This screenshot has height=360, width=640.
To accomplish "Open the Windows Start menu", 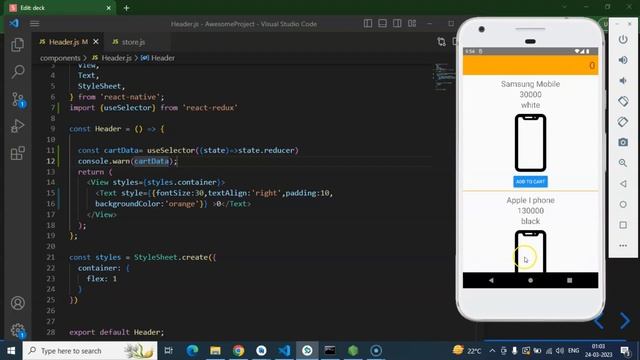I will (x=11, y=351).
